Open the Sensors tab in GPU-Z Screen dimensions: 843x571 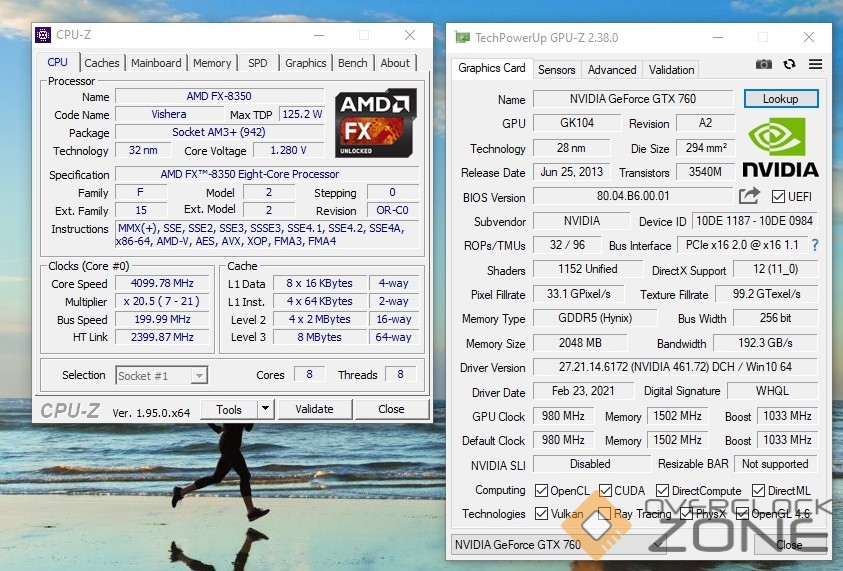click(556, 70)
